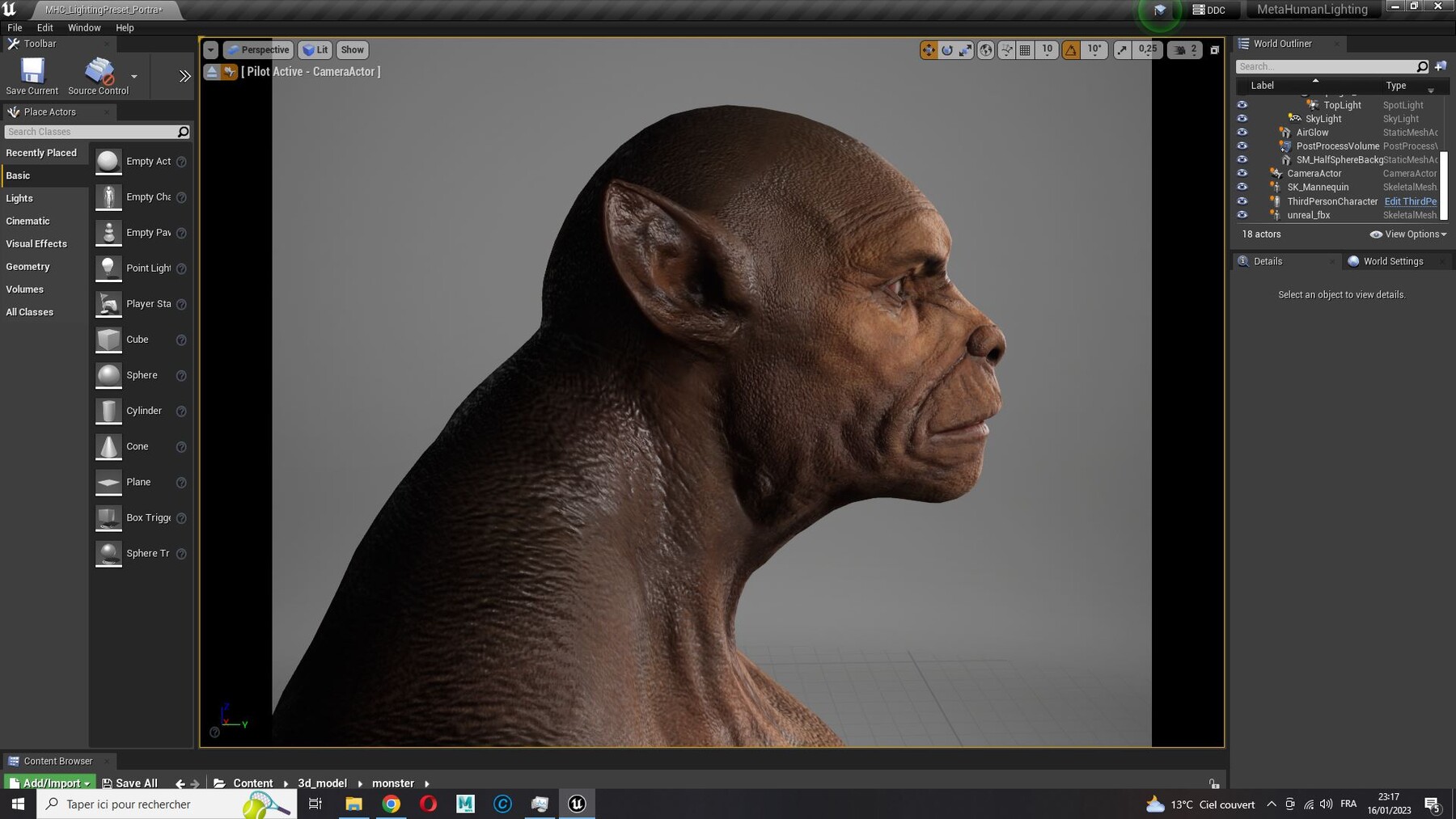Open Unreal Engine from the taskbar

point(575,804)
